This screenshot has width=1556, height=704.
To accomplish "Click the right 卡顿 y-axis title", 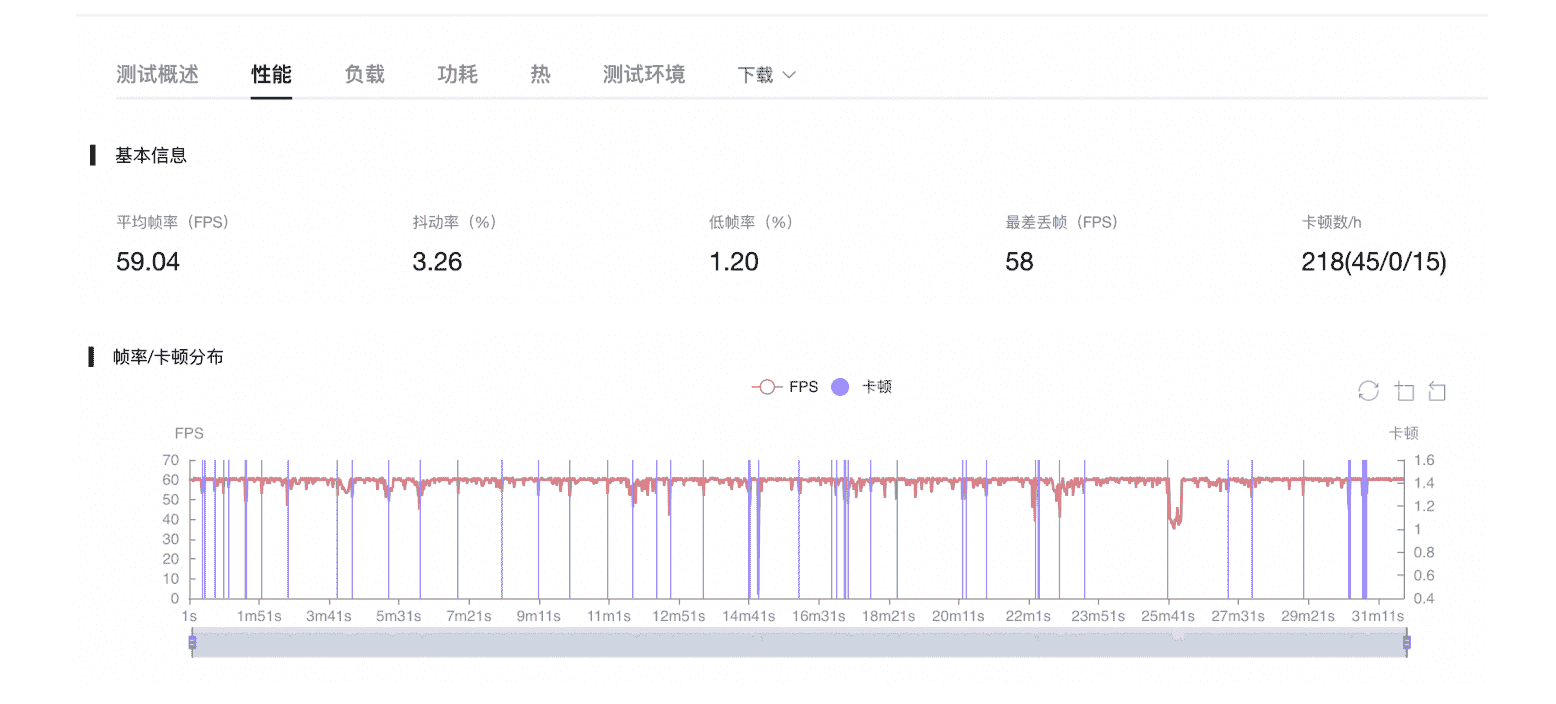I will (1403, 433).
